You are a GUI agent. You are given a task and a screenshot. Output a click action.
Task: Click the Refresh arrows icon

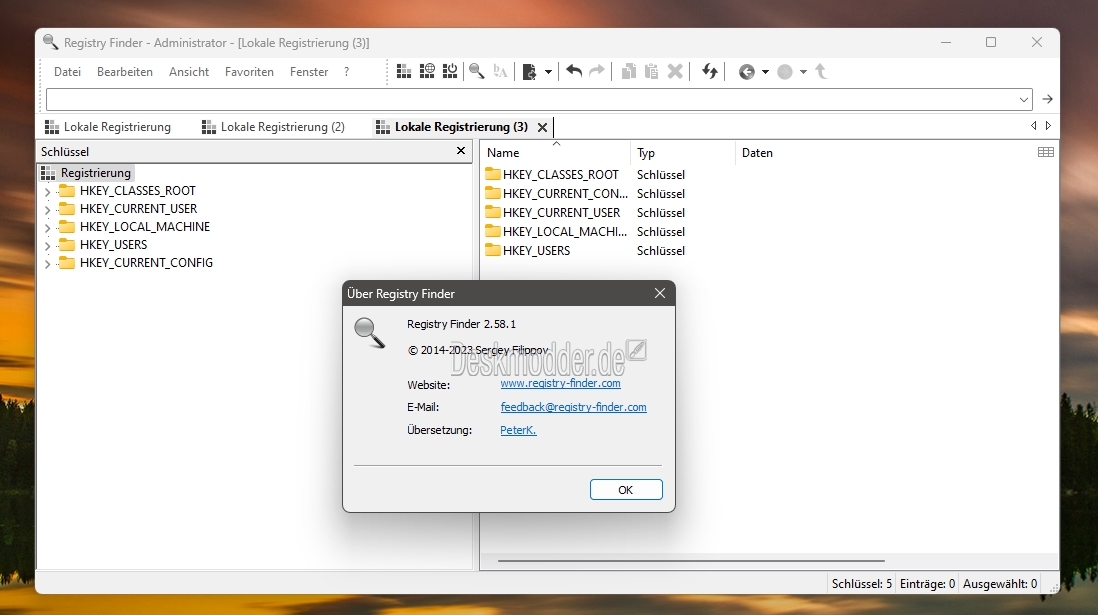pyautogui.click(x=709, y=71)
